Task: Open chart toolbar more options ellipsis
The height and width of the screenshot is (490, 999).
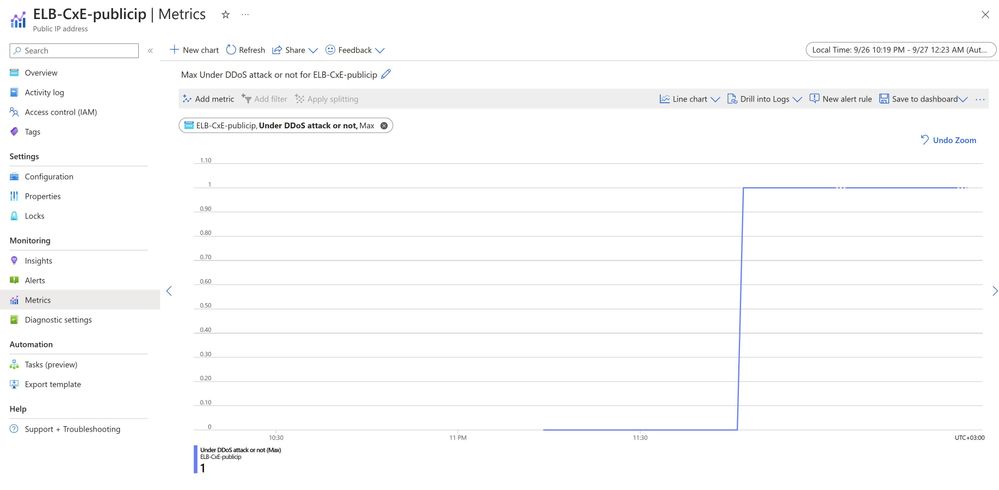Action: click(980, 99)
